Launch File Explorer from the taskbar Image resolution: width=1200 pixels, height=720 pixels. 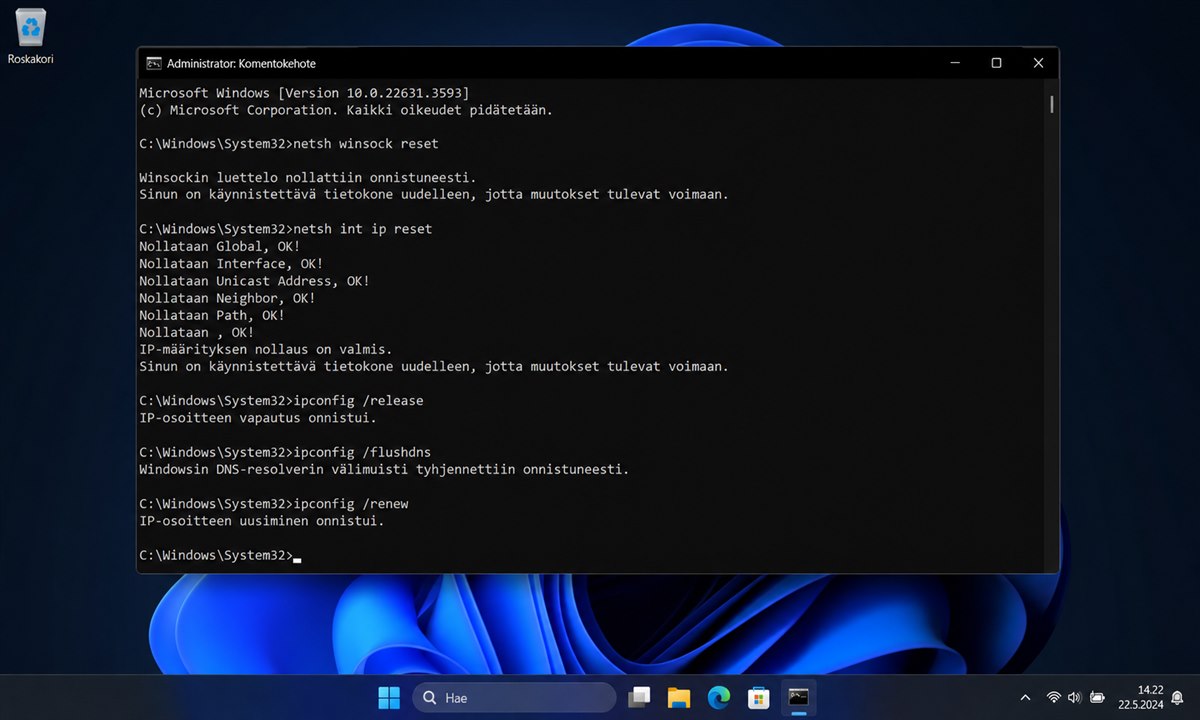tap(679, 697)
